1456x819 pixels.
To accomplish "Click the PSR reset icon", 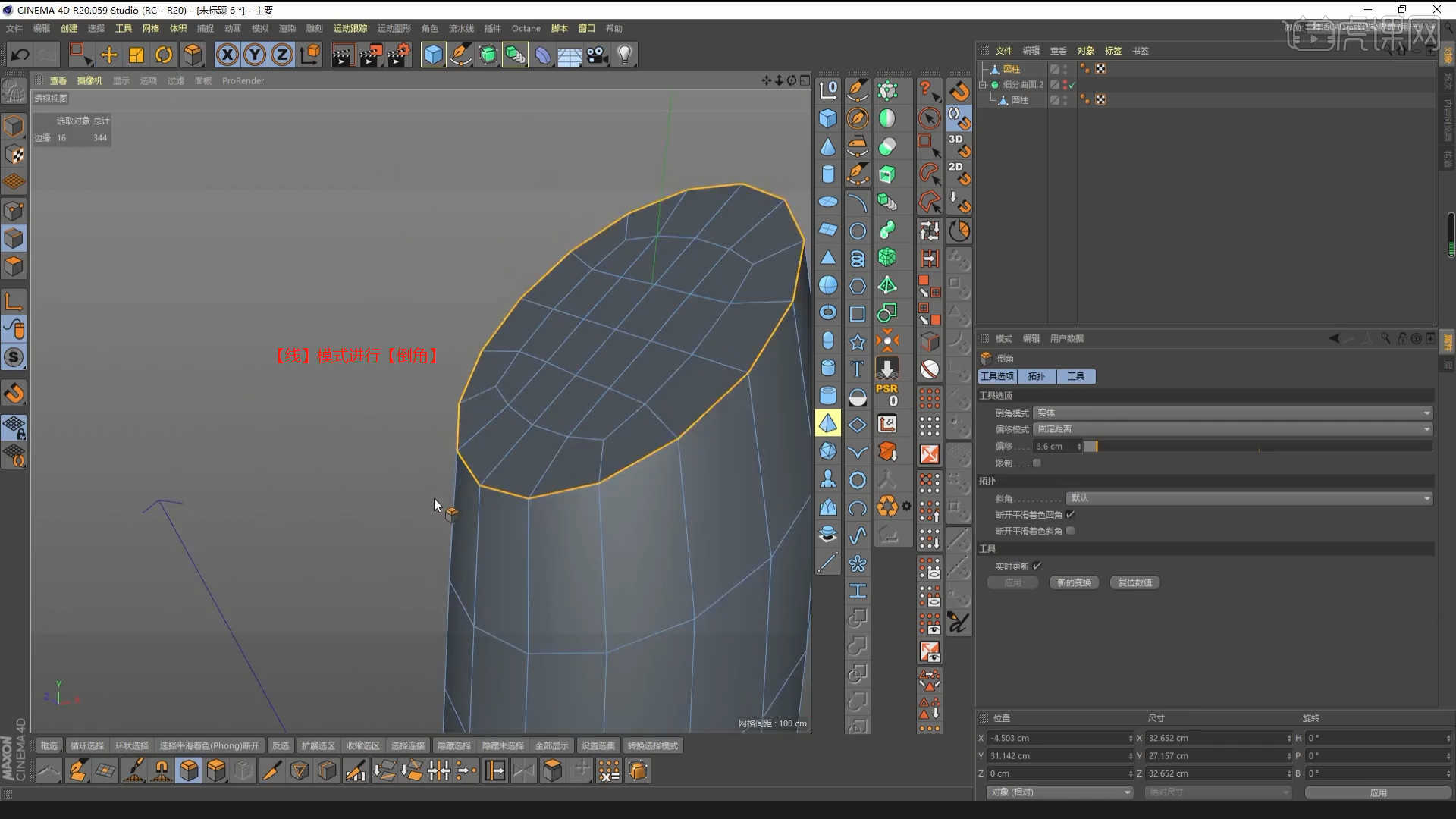I will pyautogui.click(x=887, y=395).
